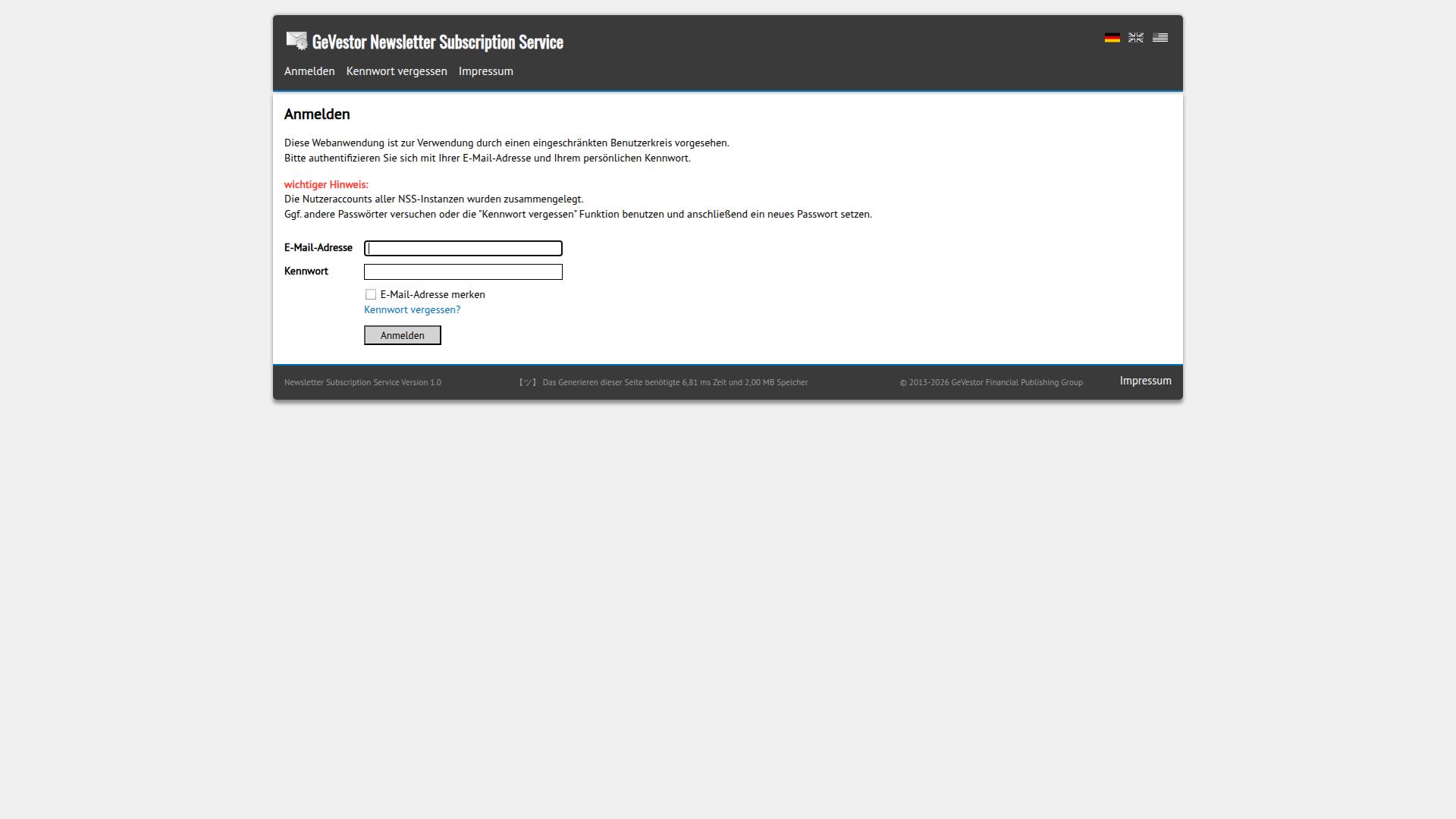Screen dimensions: 1456x819
Task: Select the German flag language icon
Action: pos(1112,36)
